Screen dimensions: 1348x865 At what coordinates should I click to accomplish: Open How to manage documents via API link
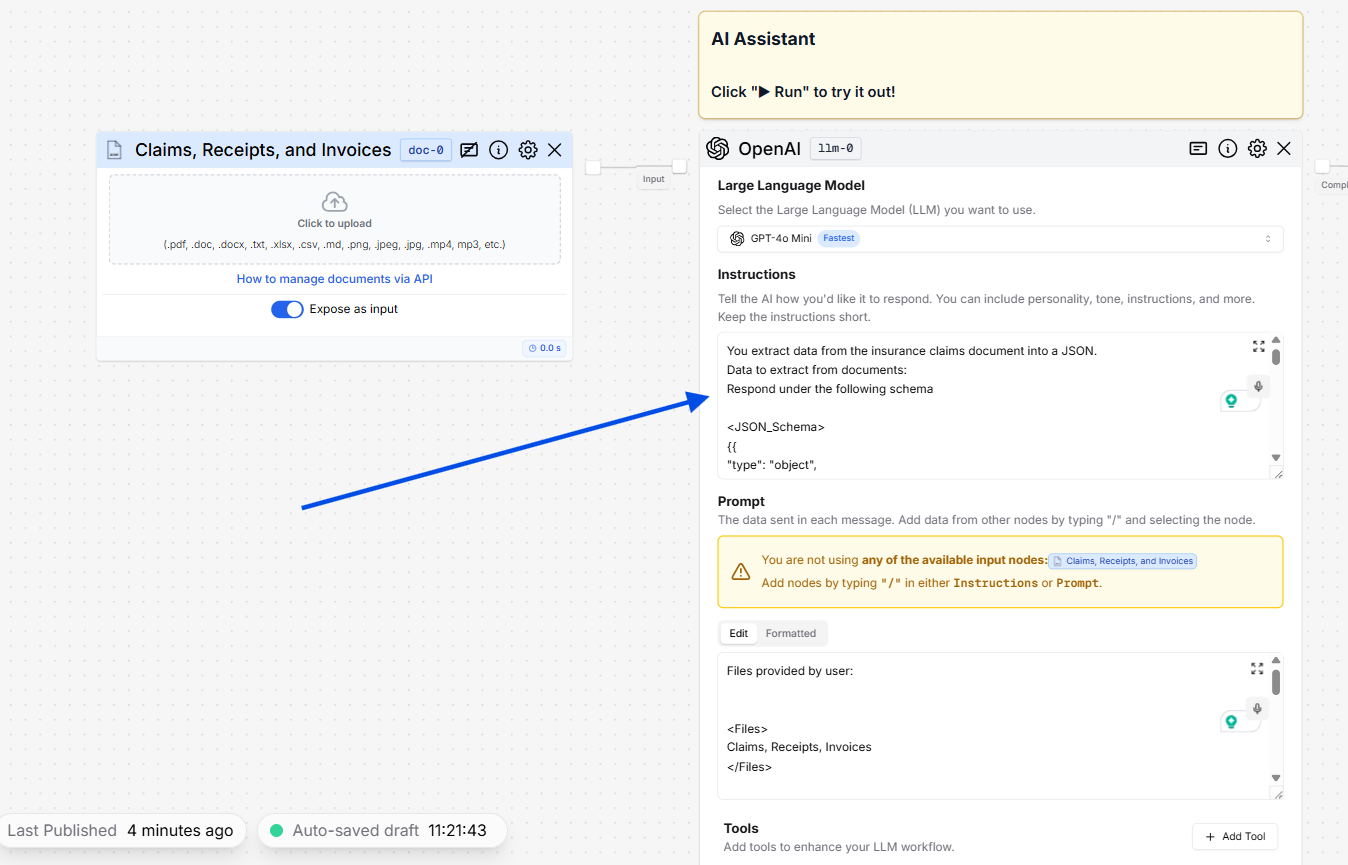click(x=335, y=279)
